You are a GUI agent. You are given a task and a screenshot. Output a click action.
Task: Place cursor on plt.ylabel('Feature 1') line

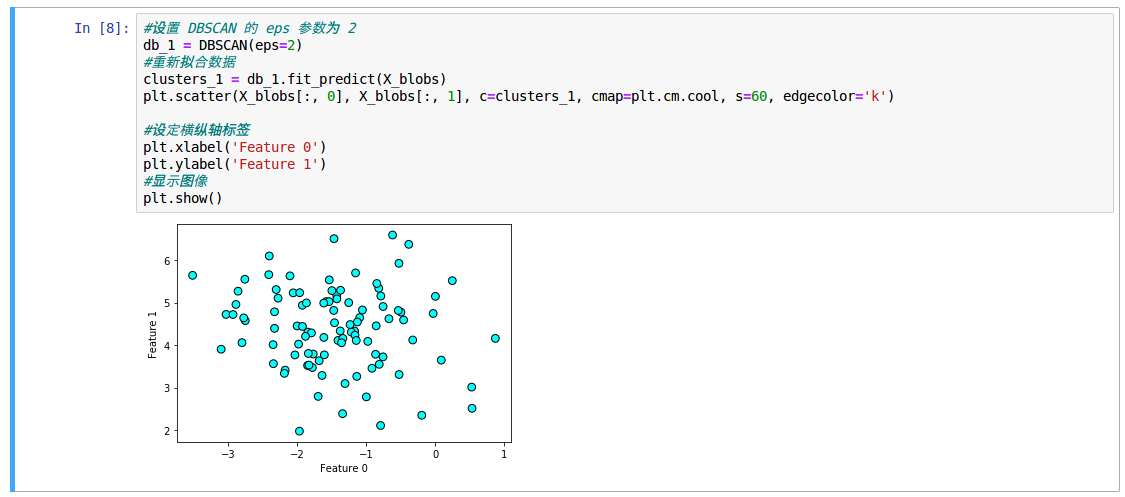click(235, 164)
